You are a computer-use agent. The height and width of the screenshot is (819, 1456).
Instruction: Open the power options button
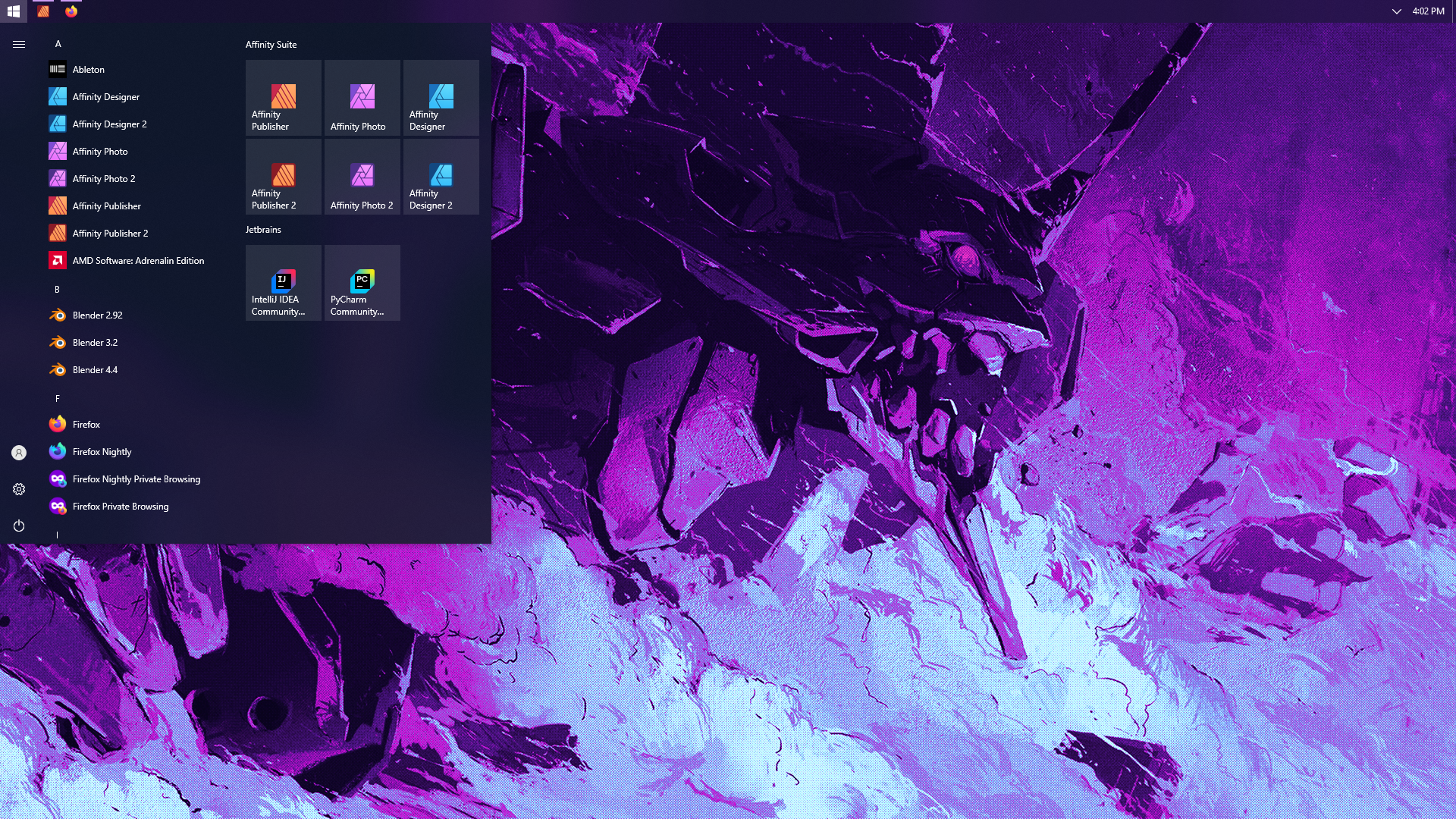pyautogui.click(x=19, y=526)
